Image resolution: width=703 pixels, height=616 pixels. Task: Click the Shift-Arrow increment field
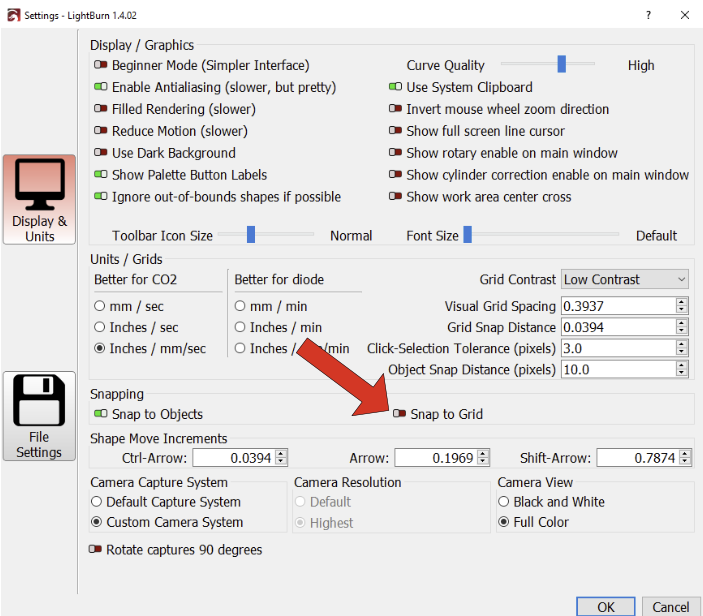(638, 458)
